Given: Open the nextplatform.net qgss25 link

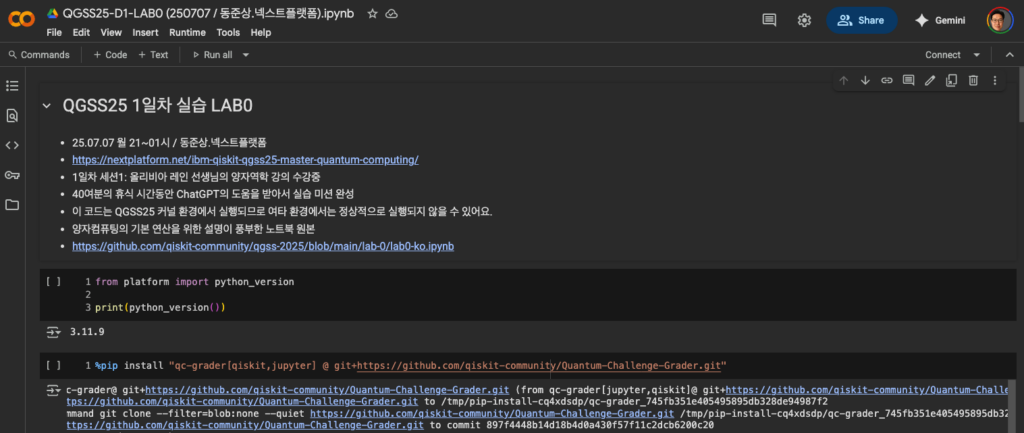Looking at the screenshot, I should (x=246, y=159).
